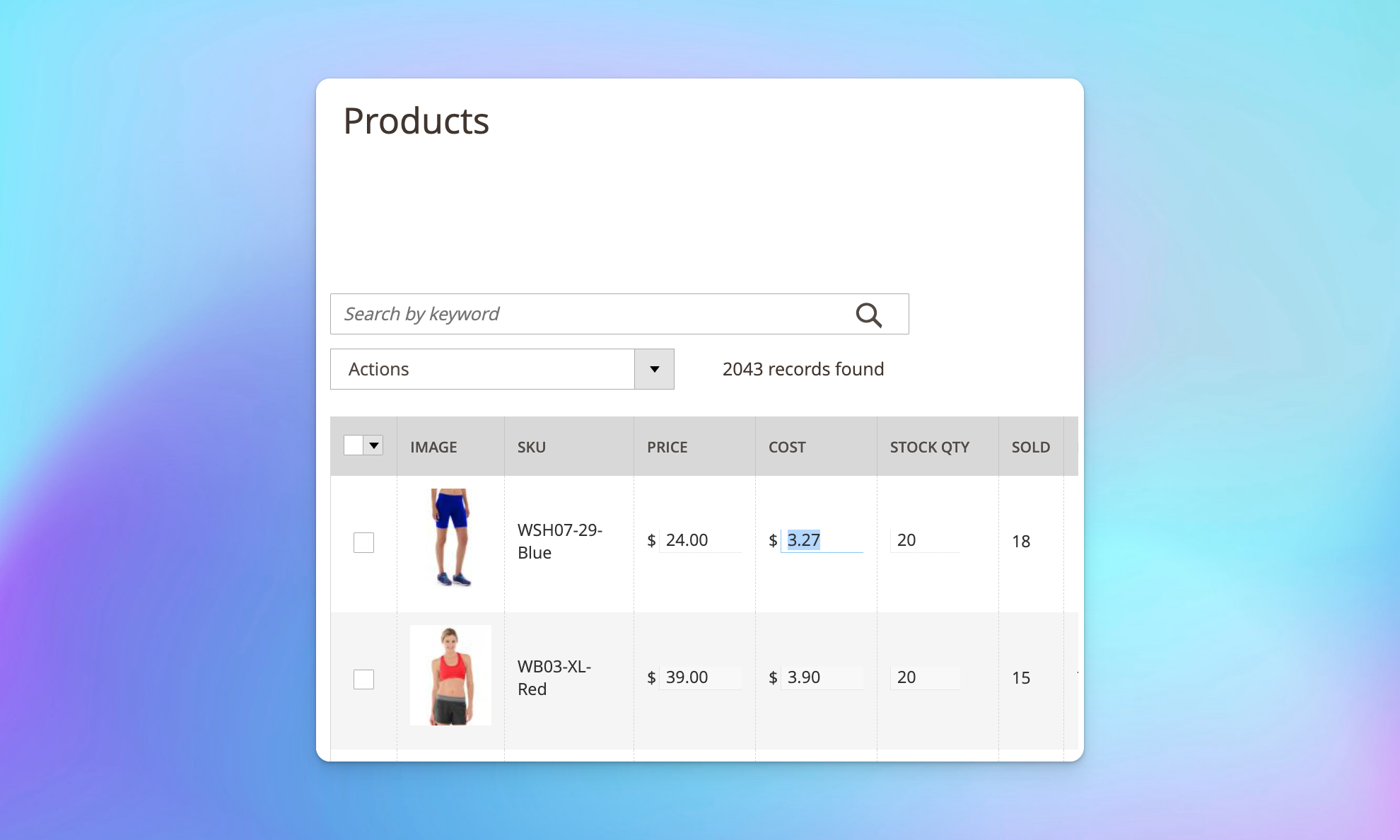Click the Search by keyword button
Image resolution: width=1400 pixels, height=840 pixels.
click(867, 314)
